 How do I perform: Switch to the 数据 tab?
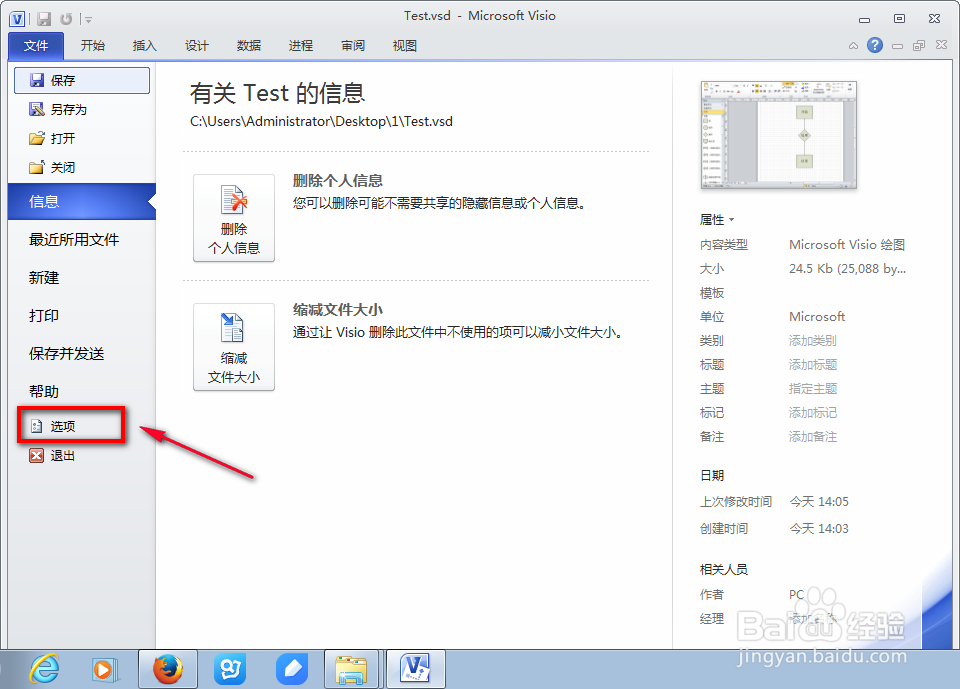249,46
